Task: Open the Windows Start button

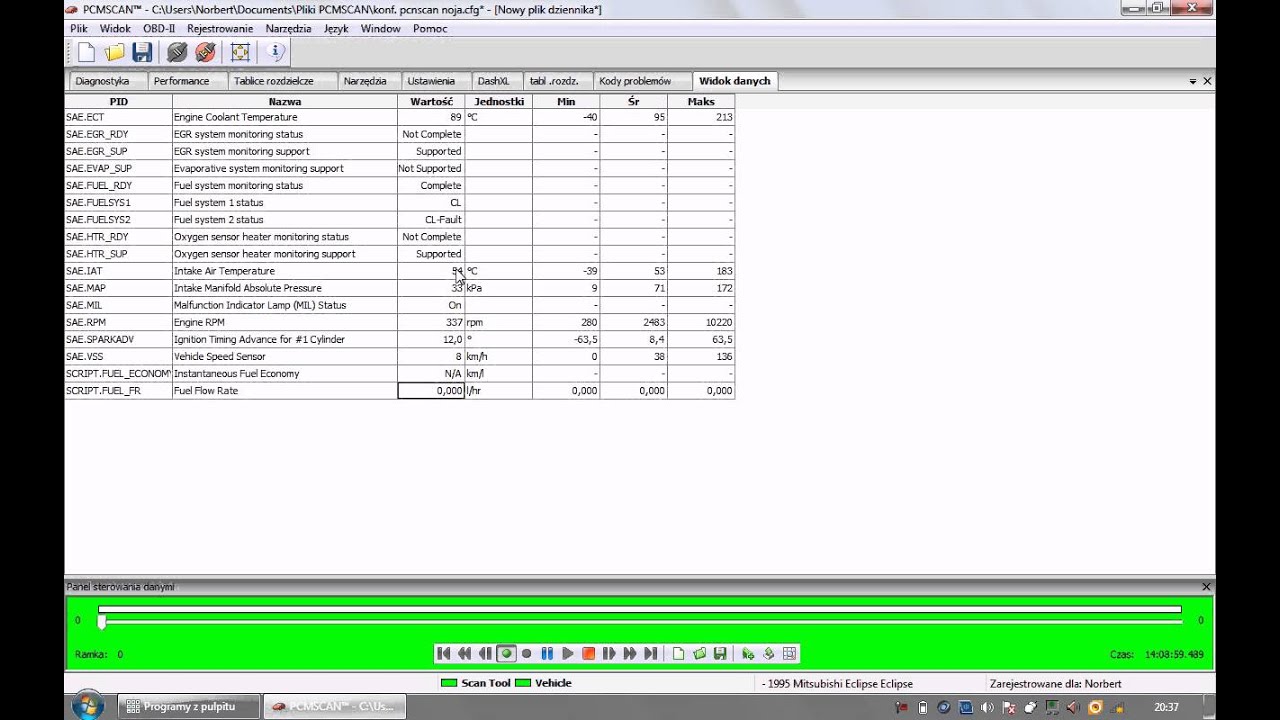Action: pos(88,706)
